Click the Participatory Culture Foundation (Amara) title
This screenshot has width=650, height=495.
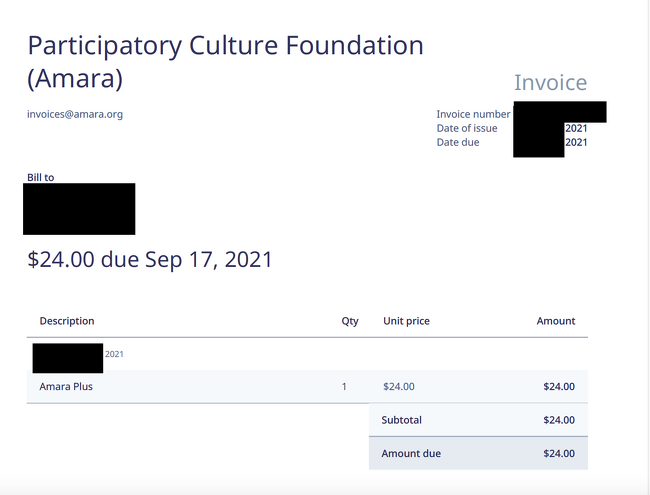pos(225,61)
